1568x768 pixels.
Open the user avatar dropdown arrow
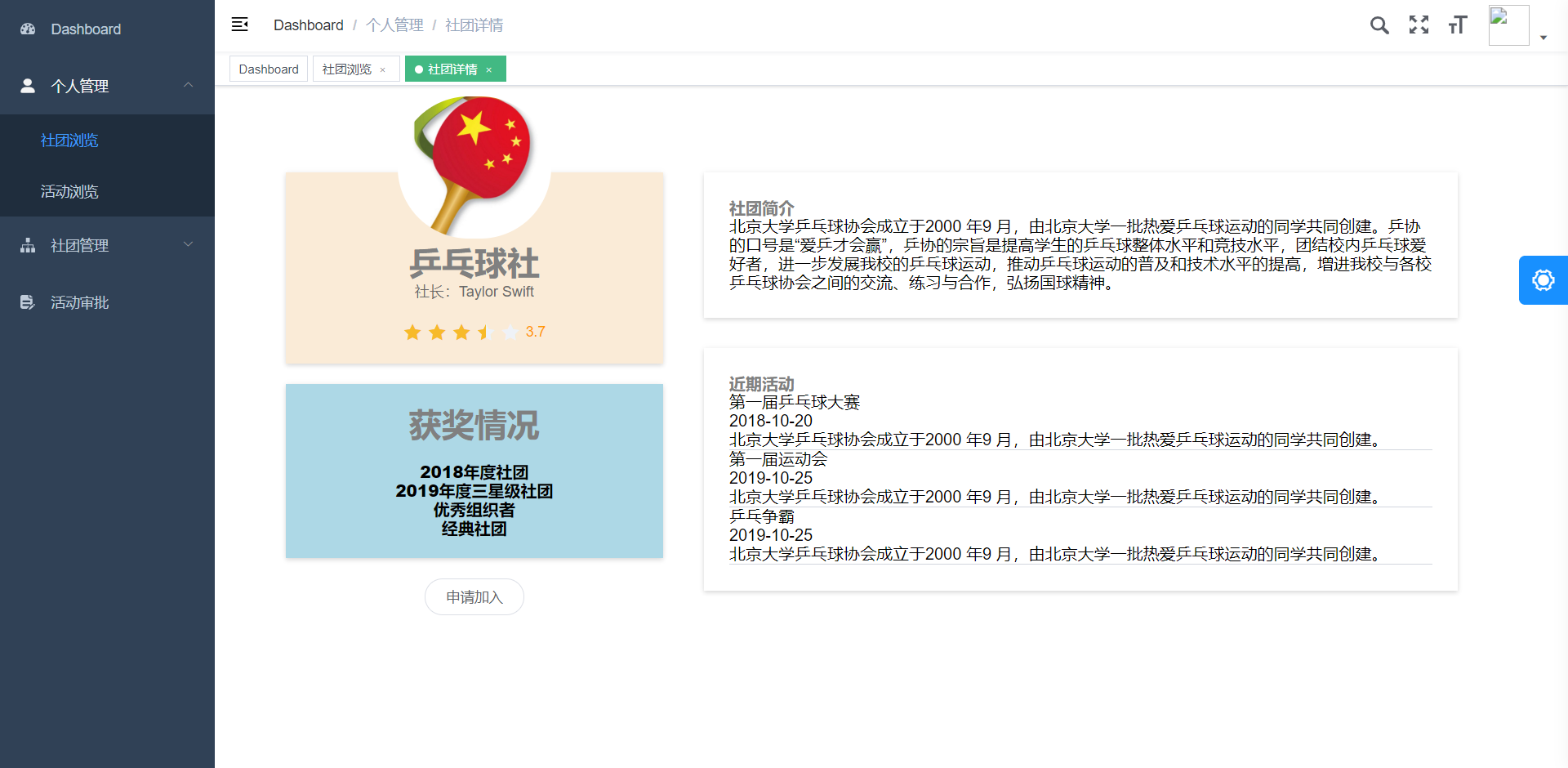click(1543, 38)
